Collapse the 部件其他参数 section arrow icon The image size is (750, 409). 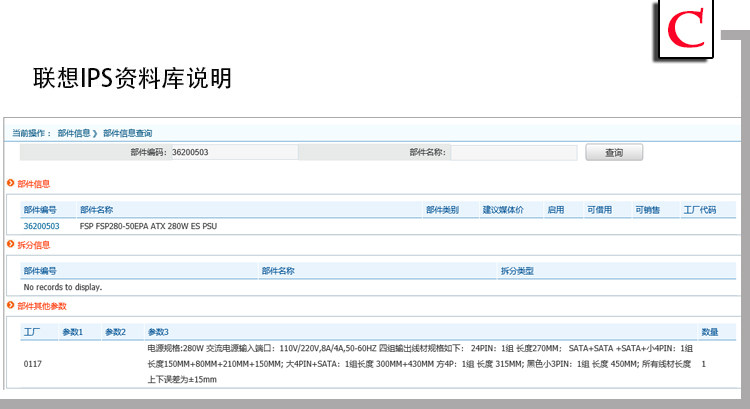11,305
